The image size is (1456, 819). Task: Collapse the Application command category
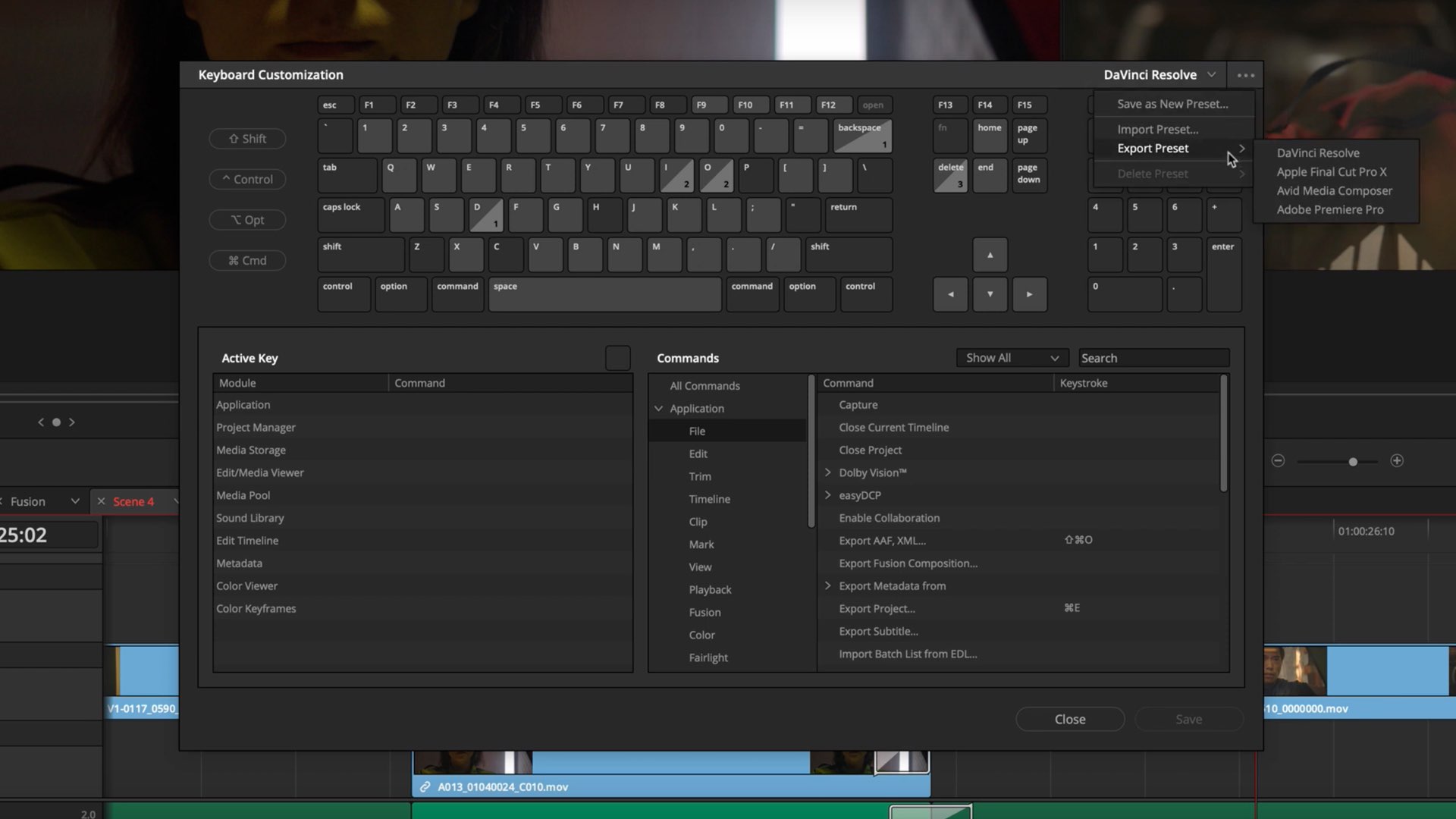pyautogui.click(x=658, y=409)
